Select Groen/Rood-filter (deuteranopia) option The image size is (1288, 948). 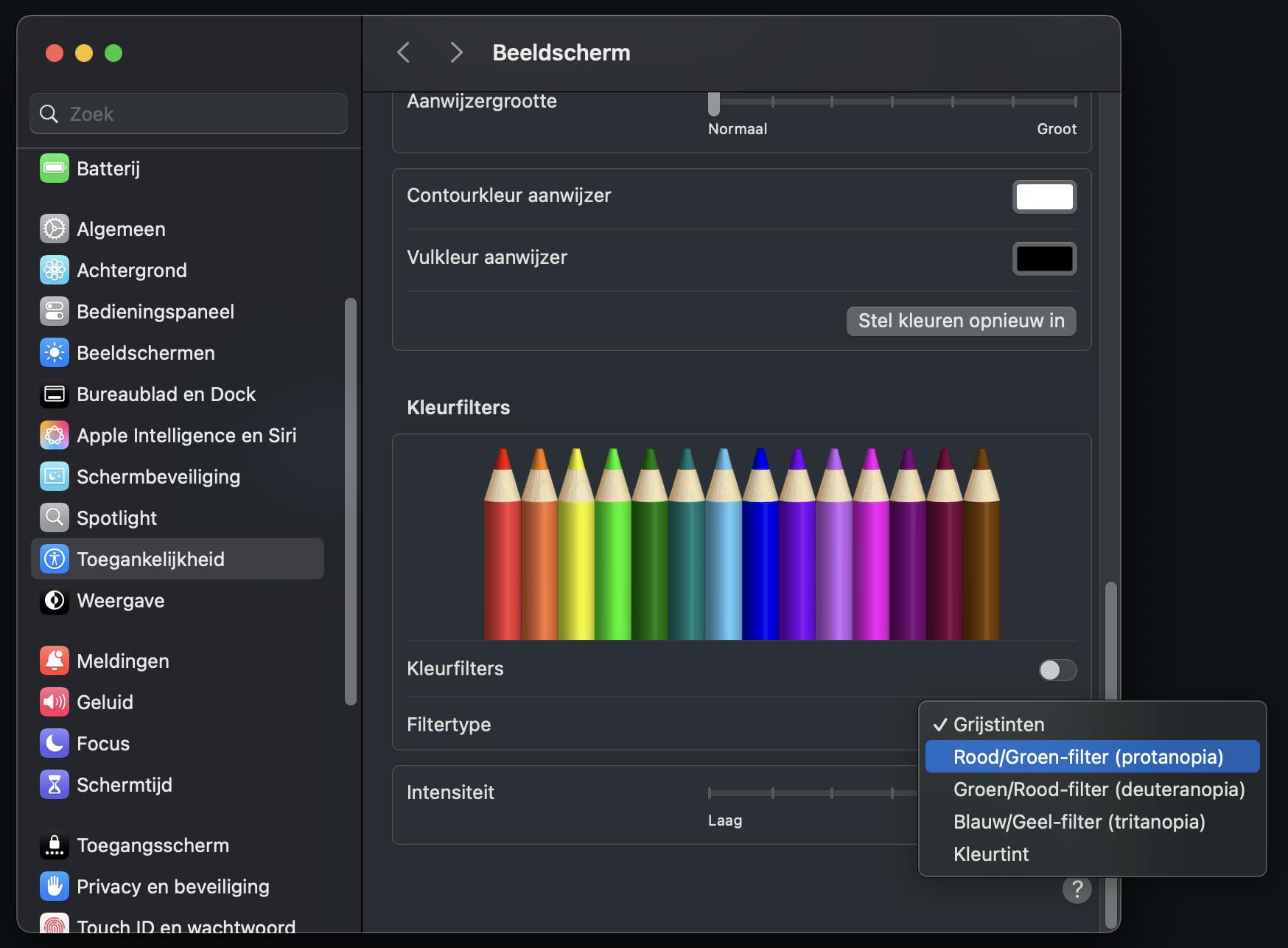click(1099, 790)
